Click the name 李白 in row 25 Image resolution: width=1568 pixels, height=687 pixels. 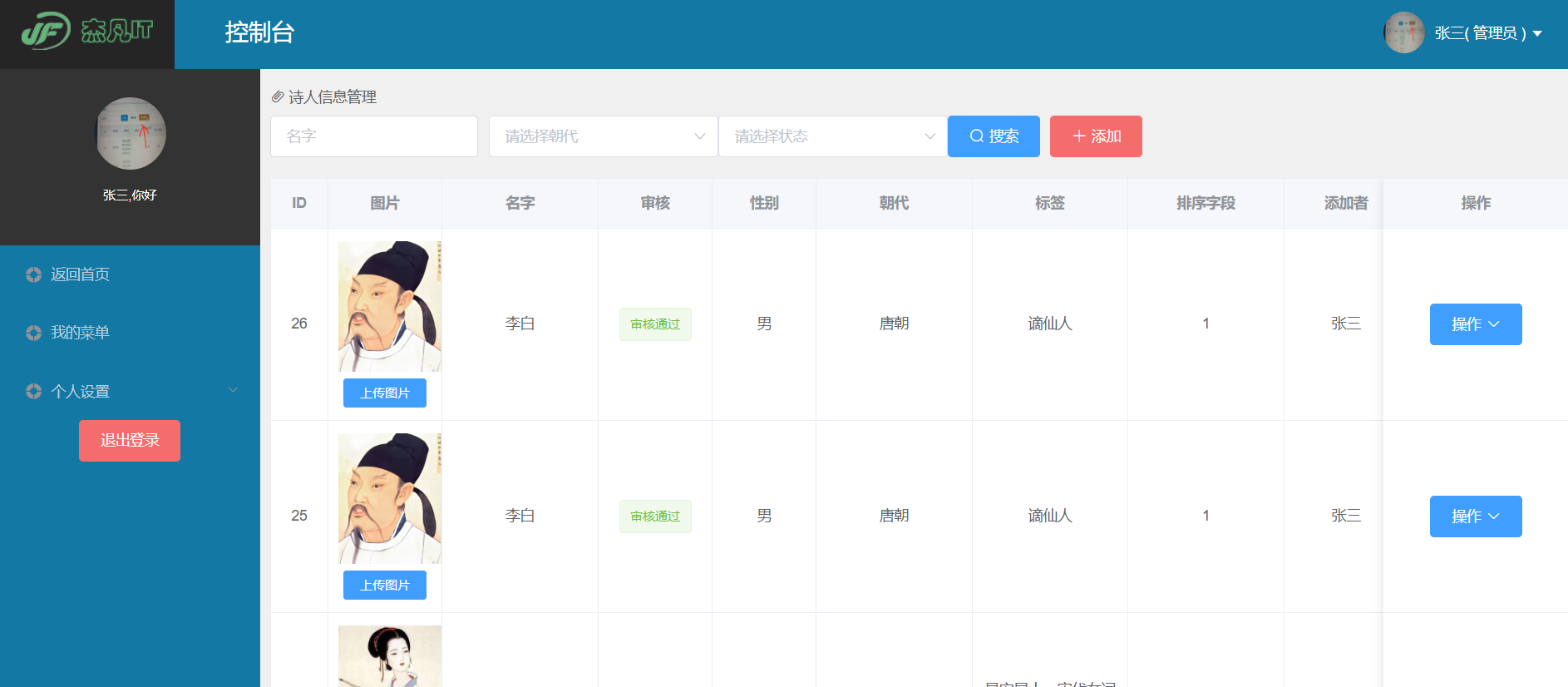[520, 516]
